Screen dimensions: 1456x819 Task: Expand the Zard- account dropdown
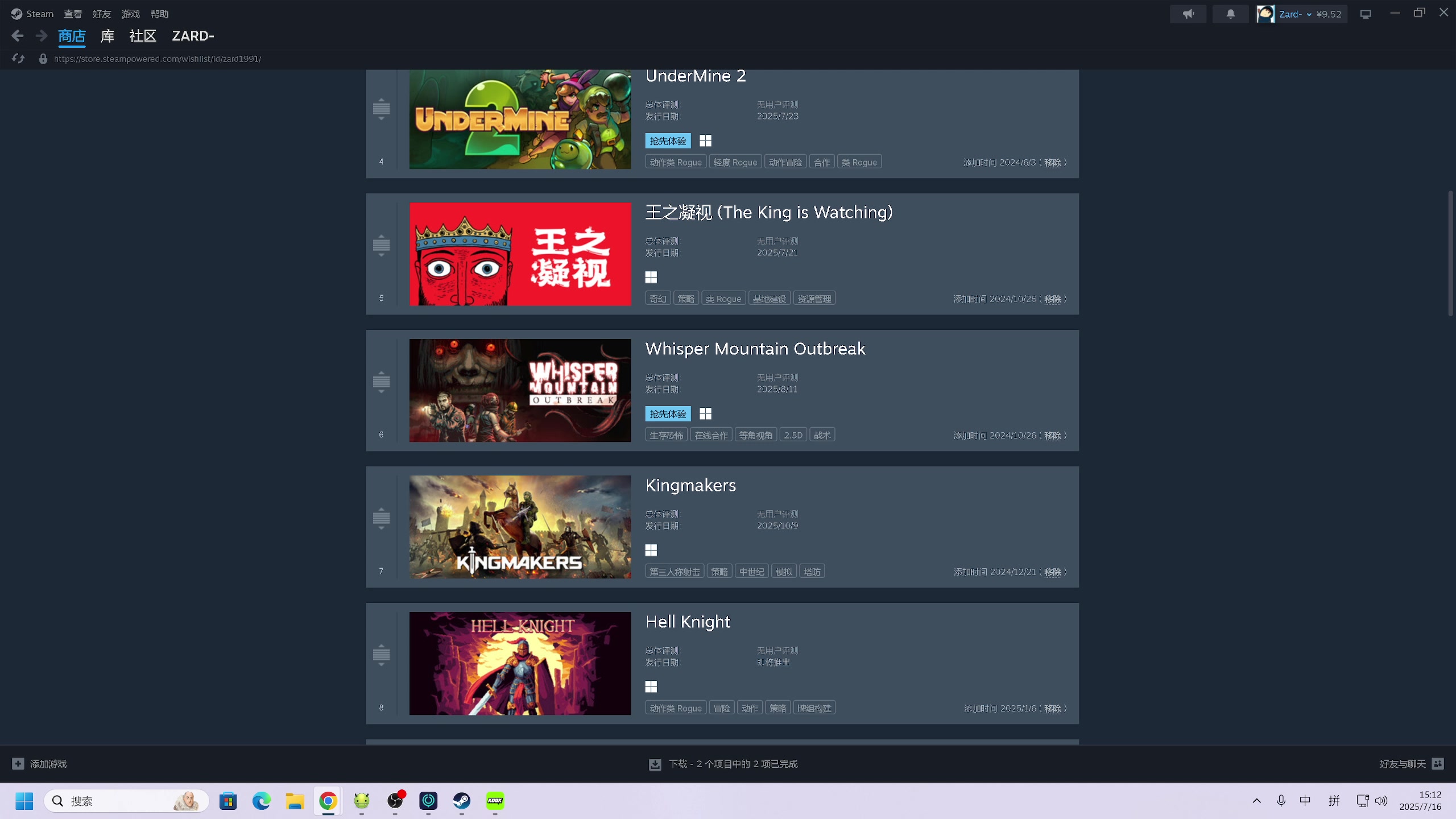point(1309,14)
